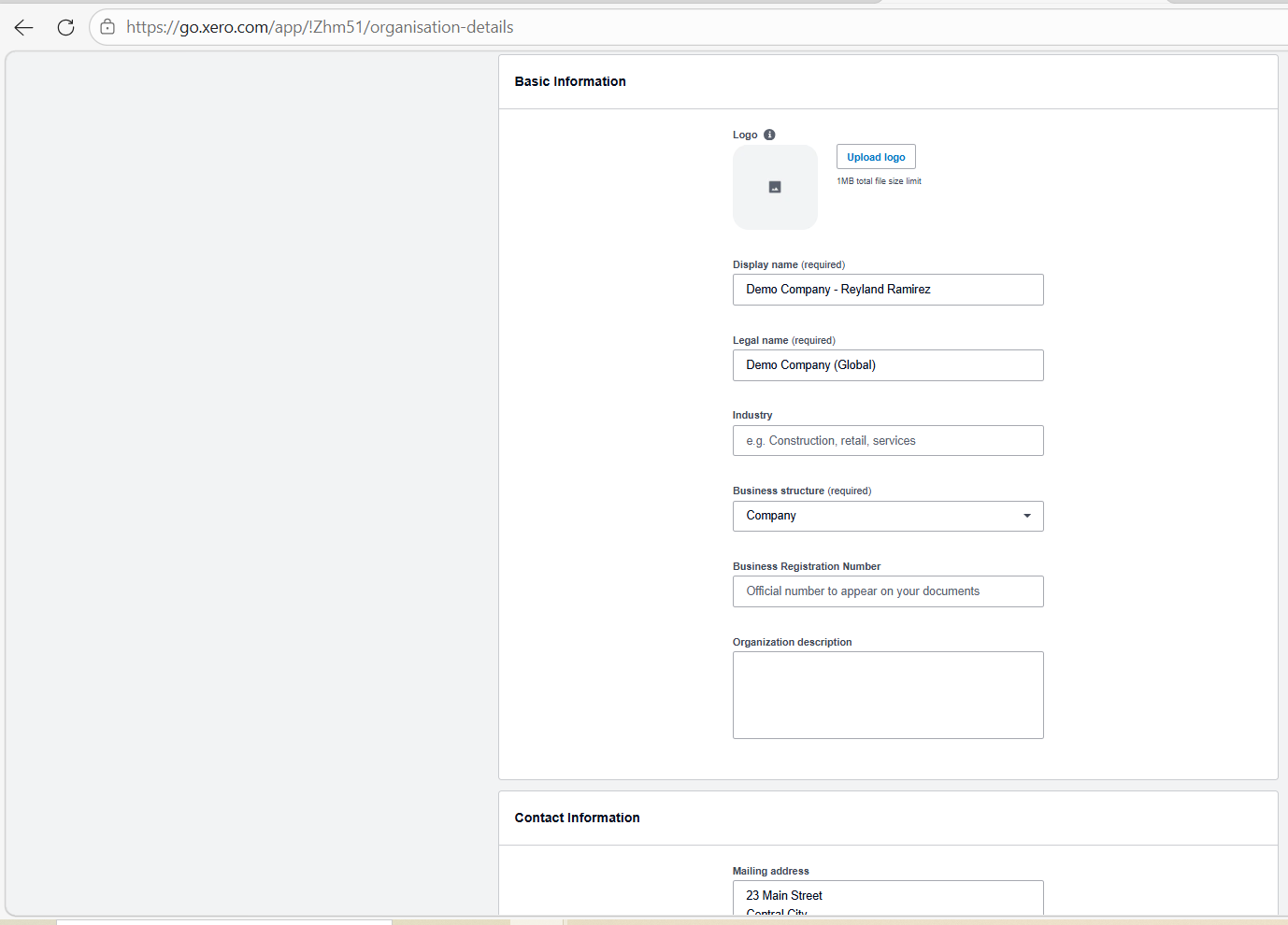Image resolution: width=1288 pixels, height=925 pixels.
Task: Click the Business Registration Number label
Action: pyautogui.click(x=807, y=566)
